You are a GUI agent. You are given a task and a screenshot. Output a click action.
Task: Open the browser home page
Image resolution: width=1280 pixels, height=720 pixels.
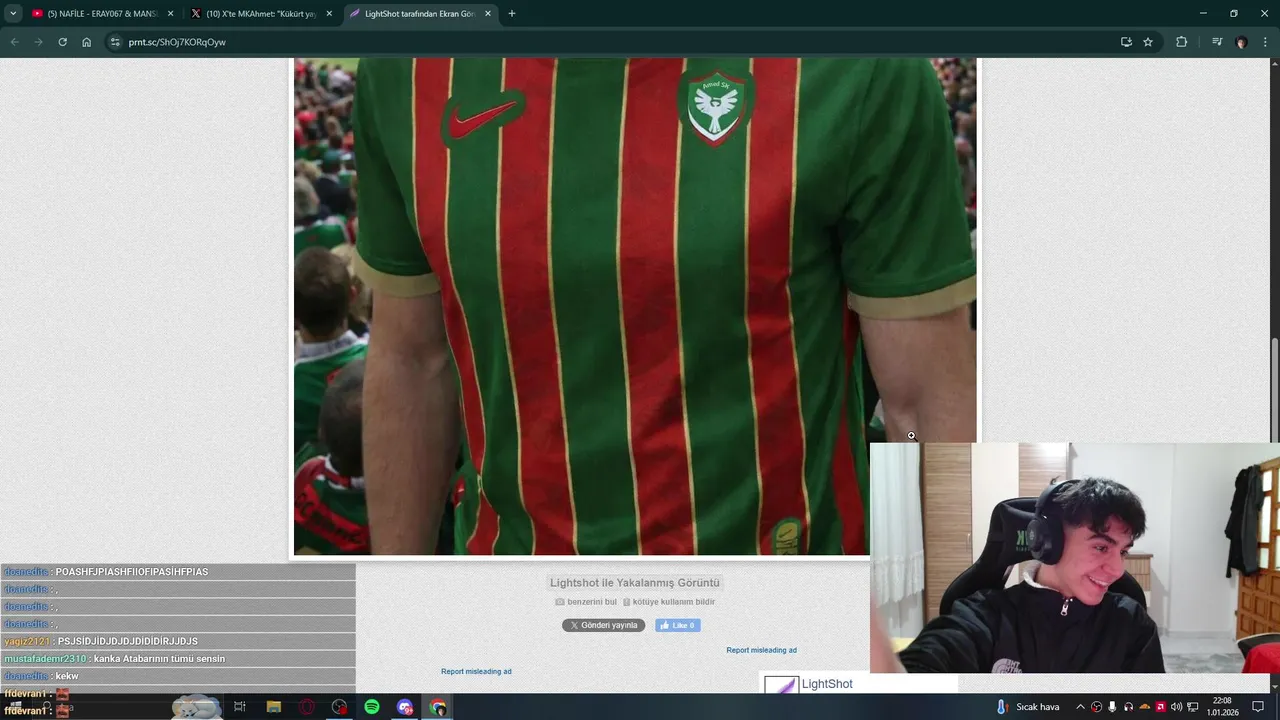tap(87, 42)
